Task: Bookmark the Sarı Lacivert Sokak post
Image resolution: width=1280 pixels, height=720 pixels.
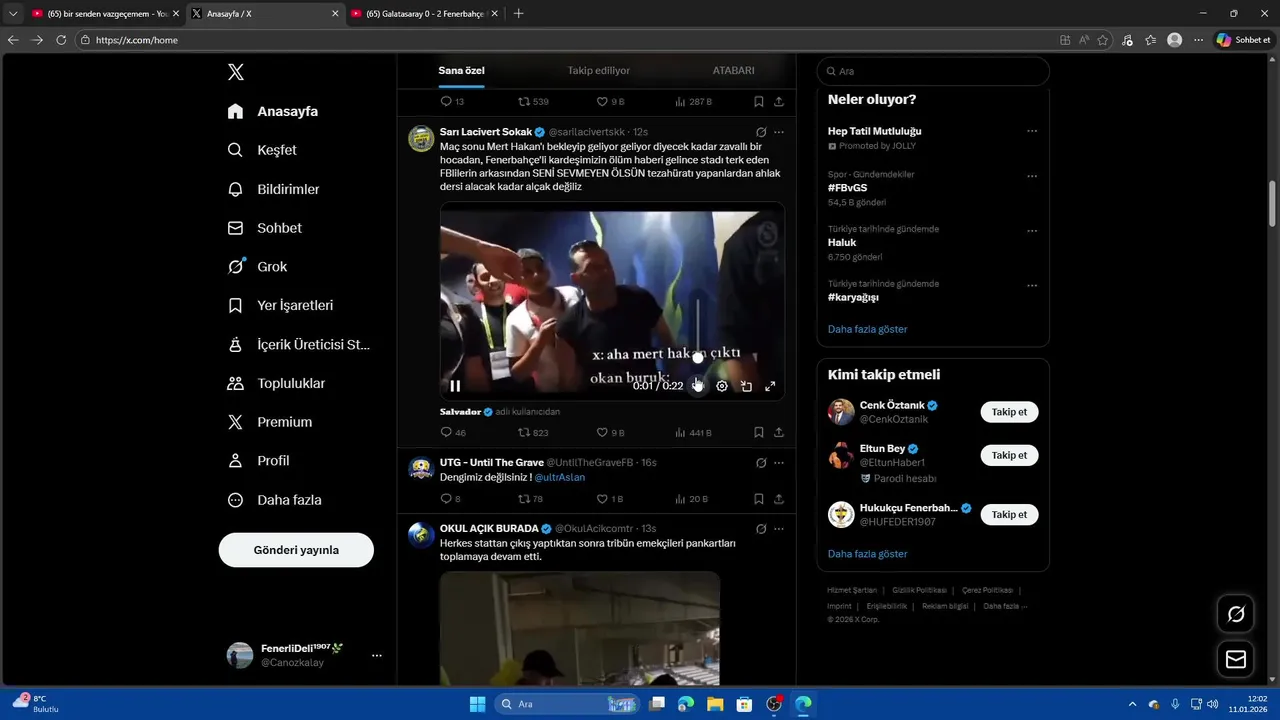Action: (x=759, y=432)
